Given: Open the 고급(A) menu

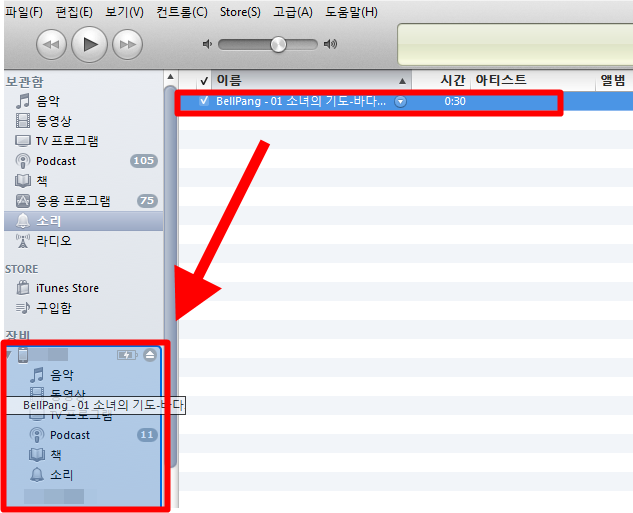Looking at the screenshot, I should 293,12.
